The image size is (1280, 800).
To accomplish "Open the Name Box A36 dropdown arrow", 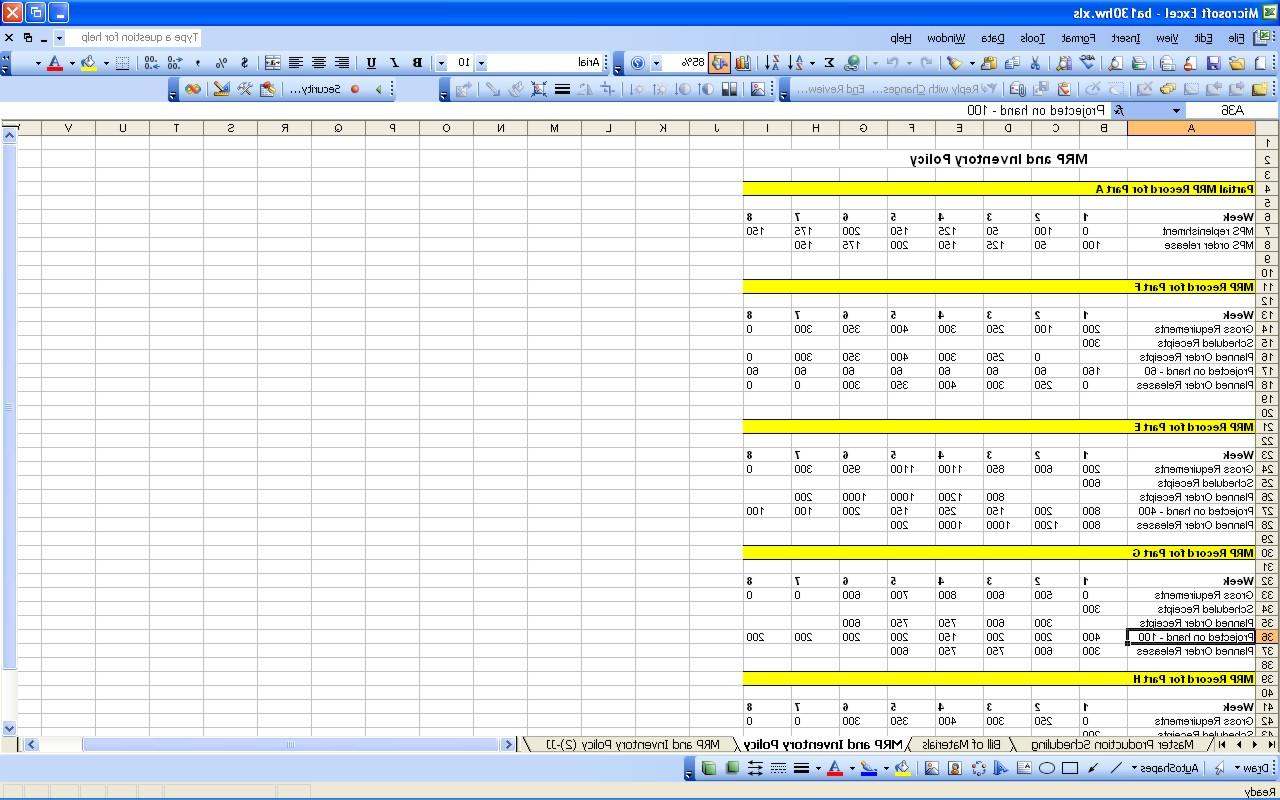I will click(x=1176, y=111).
